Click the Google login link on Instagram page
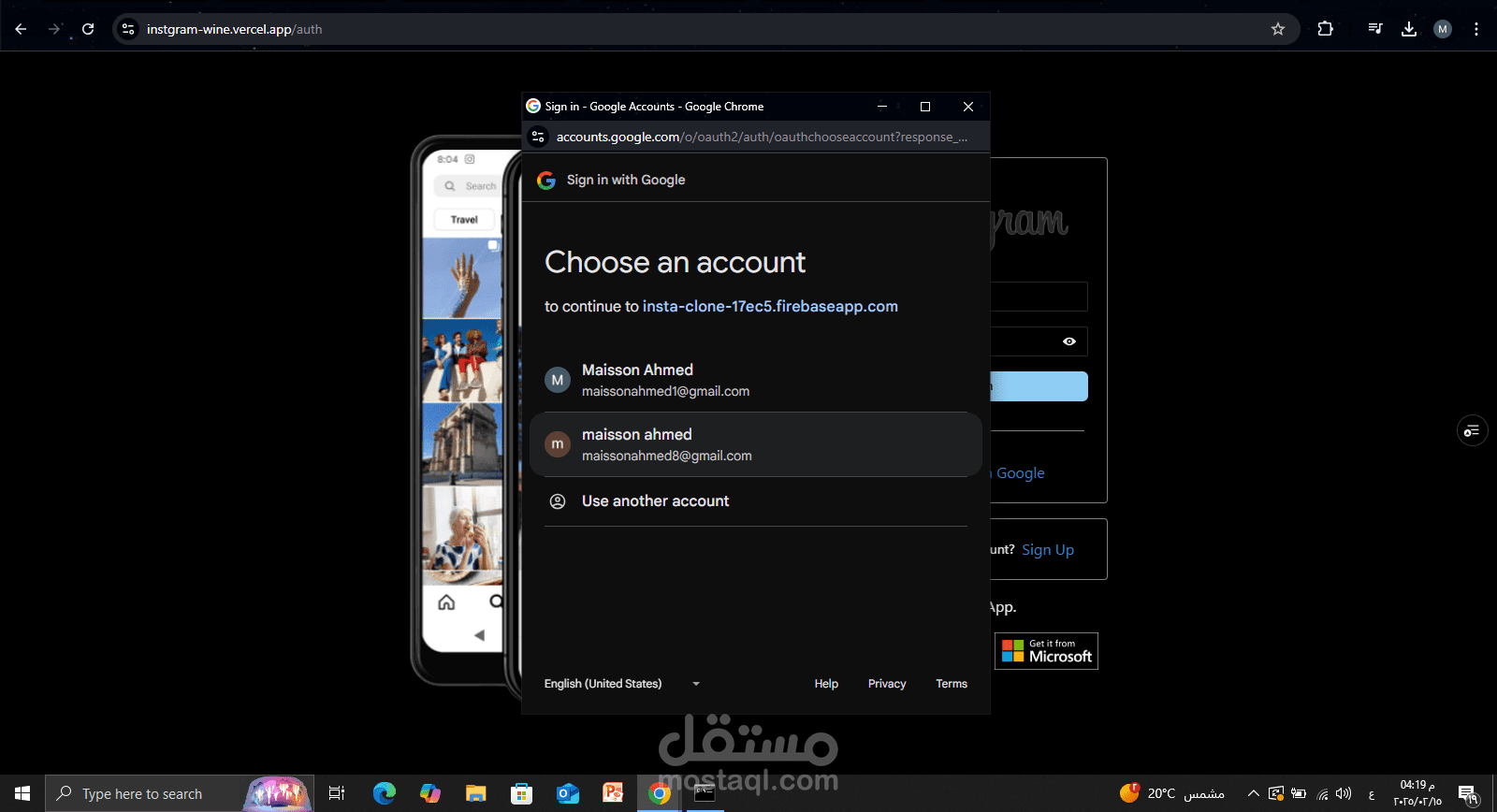The width and height of the screenshot is (1497, 812). point(1018,473)
